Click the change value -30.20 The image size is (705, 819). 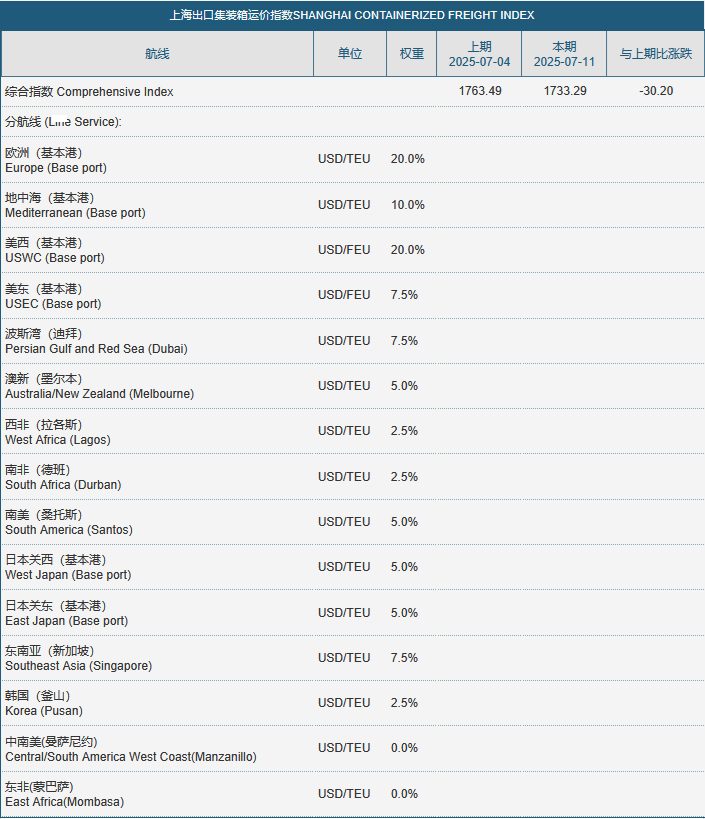[656, 91]
